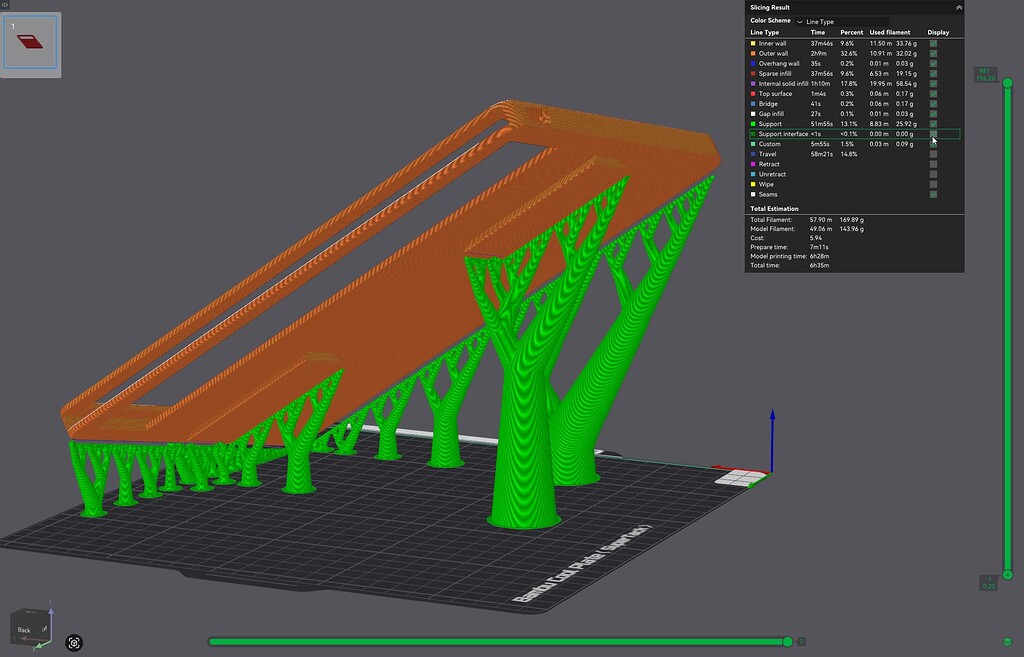Click the 'Line Type' column header
This screenshot has width=1024, height=657.
tap(765, 32)
